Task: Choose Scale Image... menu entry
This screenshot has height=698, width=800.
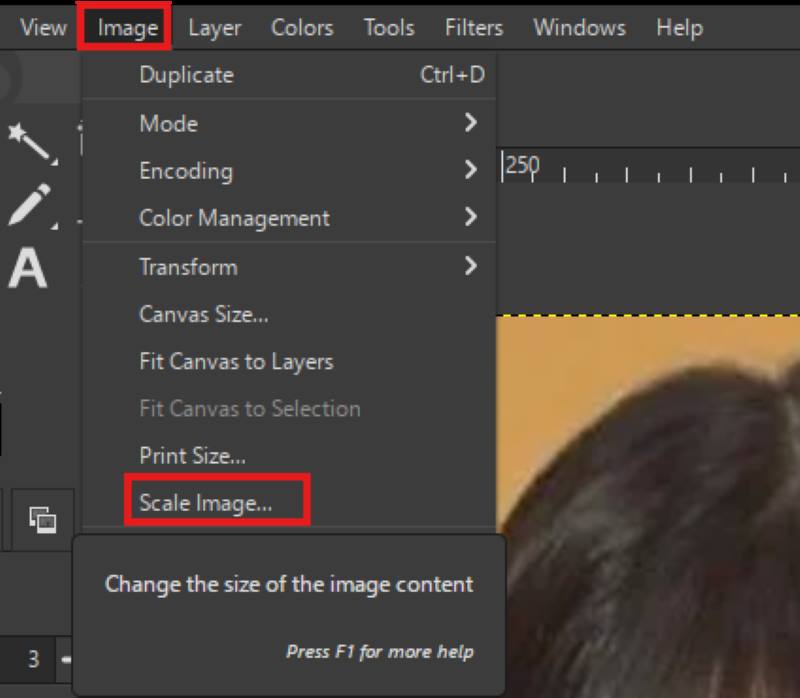Action: coord(289,503)
